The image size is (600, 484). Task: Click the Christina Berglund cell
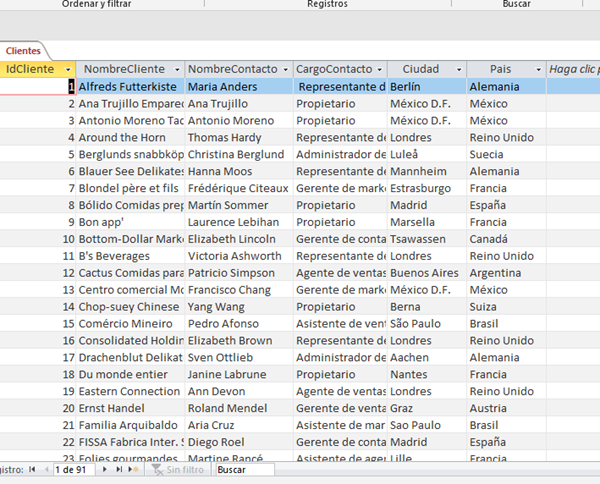239,154
